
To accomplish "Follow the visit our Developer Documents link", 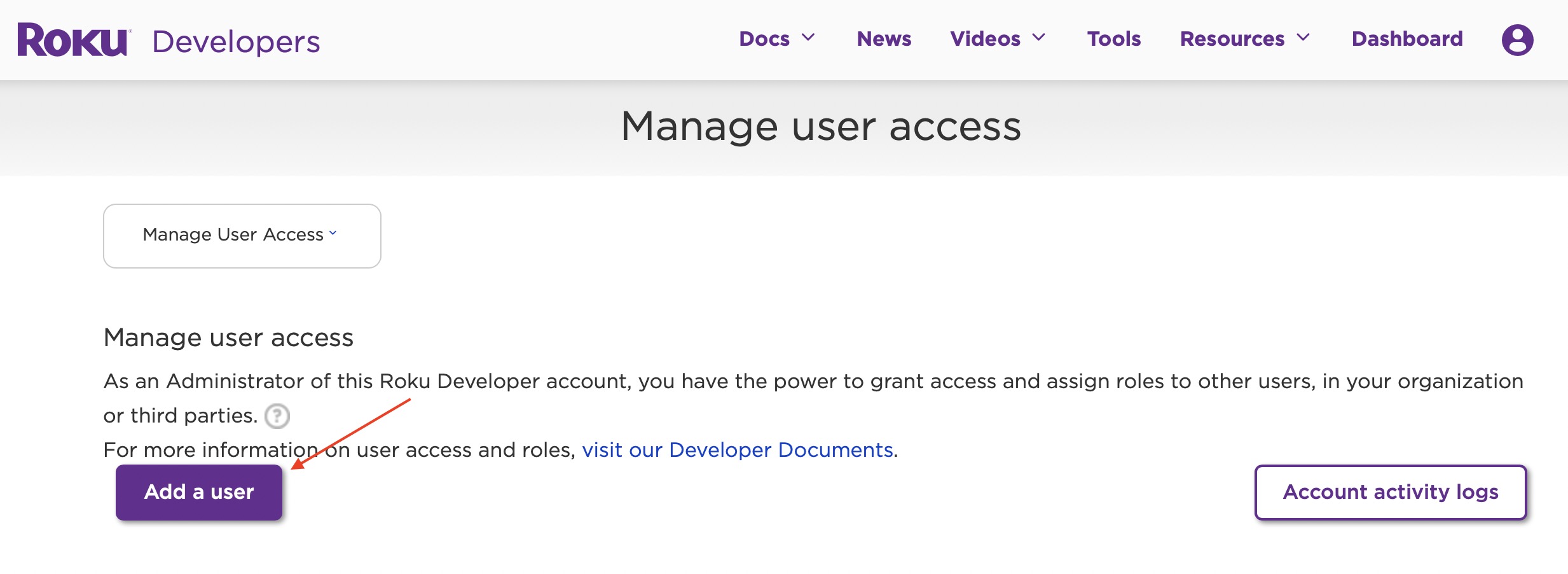I will click(x=738, y=450).
